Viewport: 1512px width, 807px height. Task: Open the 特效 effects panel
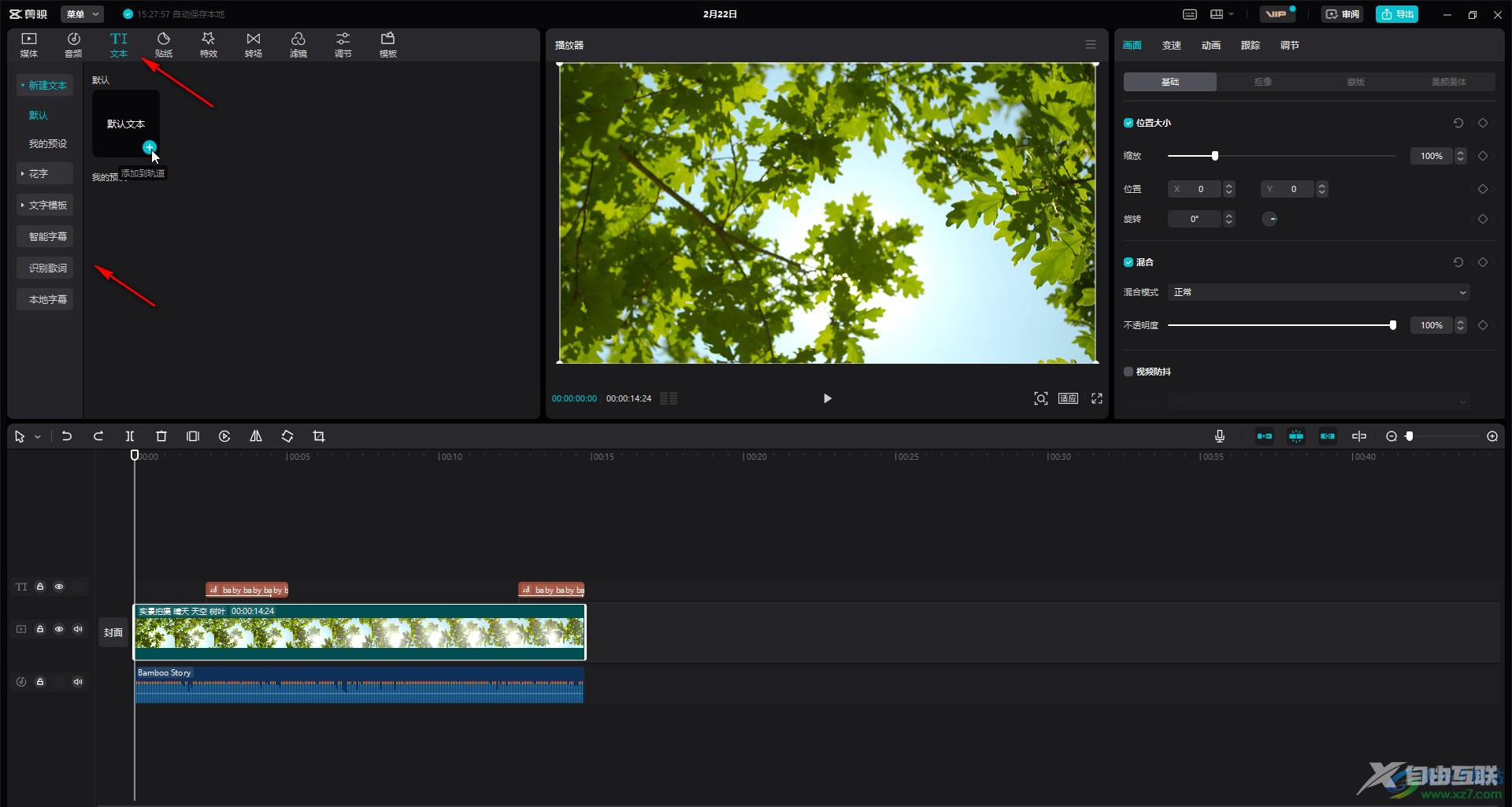pyautogui.click(x=209, y=45)
